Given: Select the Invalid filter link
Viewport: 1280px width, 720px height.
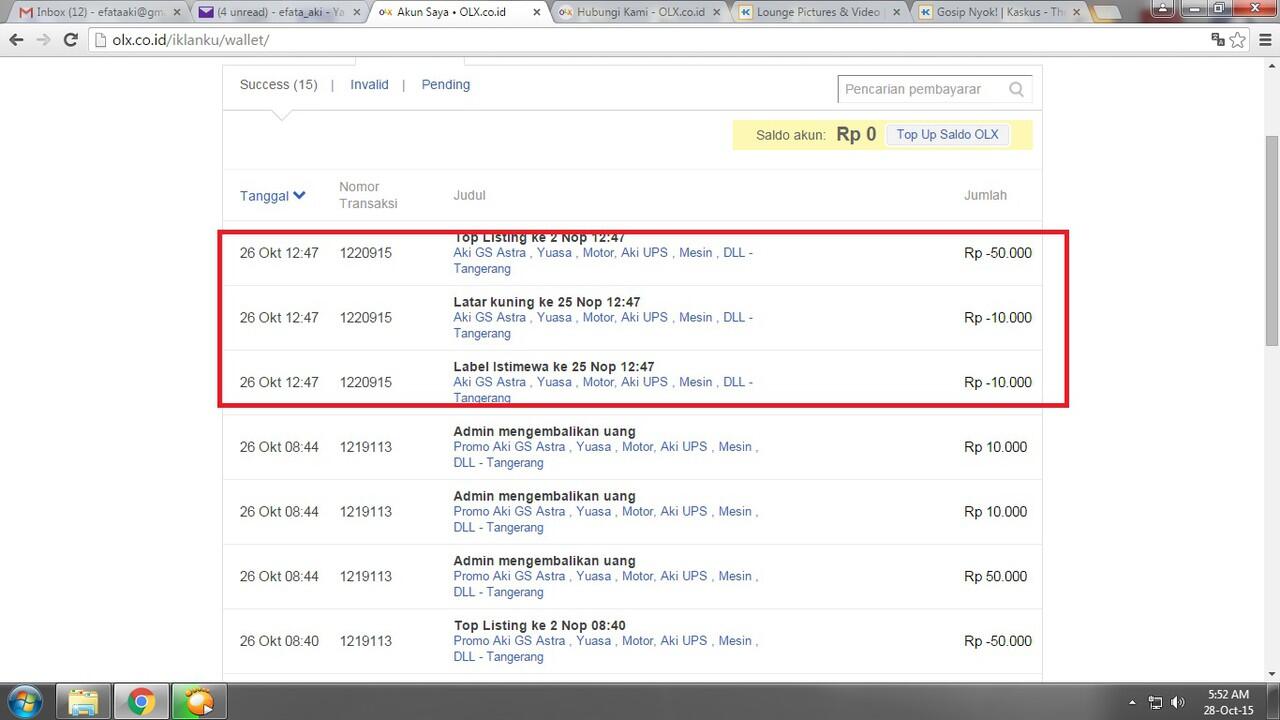Looking at the screenshot, I should pos(369,85).
